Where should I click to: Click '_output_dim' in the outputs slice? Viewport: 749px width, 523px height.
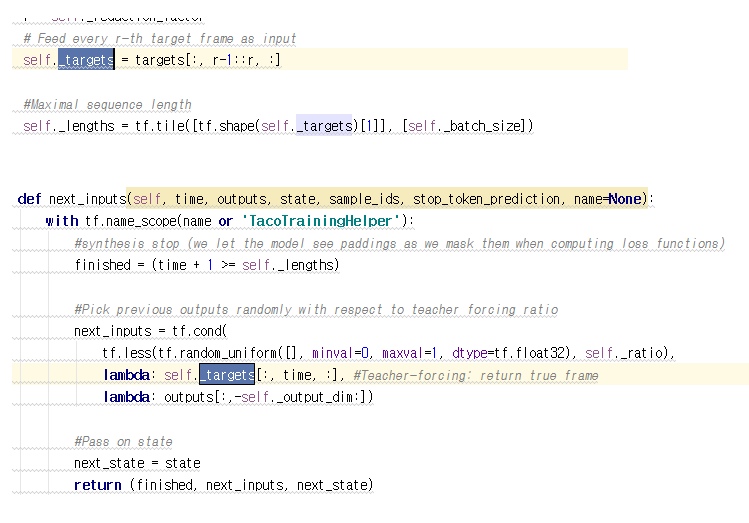[x=314, y=397]
